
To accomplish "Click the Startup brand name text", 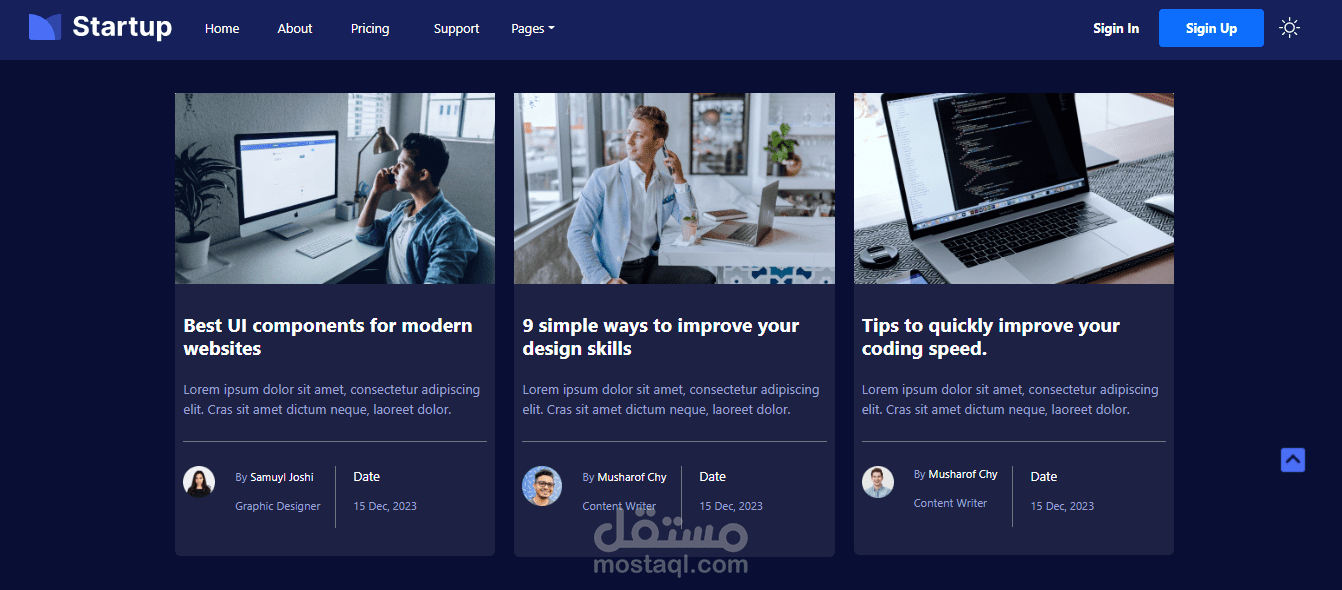I will [122, 27].
